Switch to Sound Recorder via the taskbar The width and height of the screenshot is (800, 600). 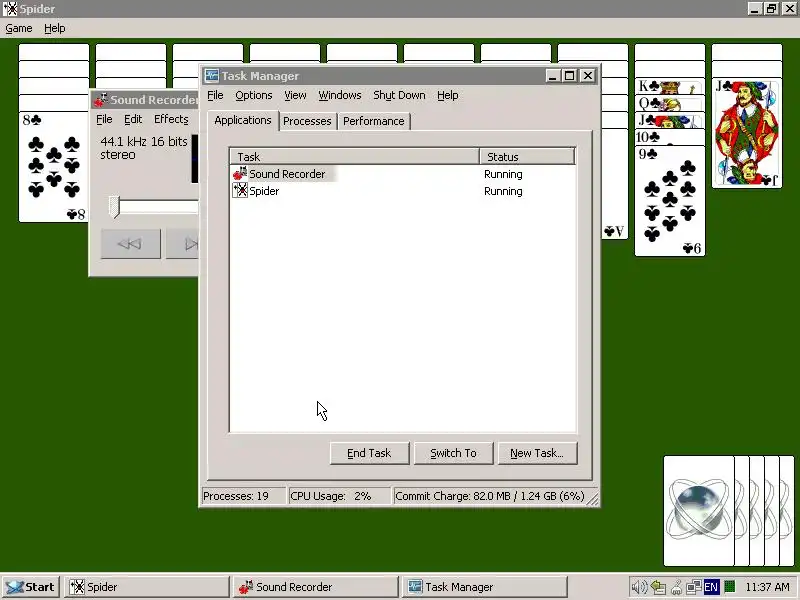316,587
